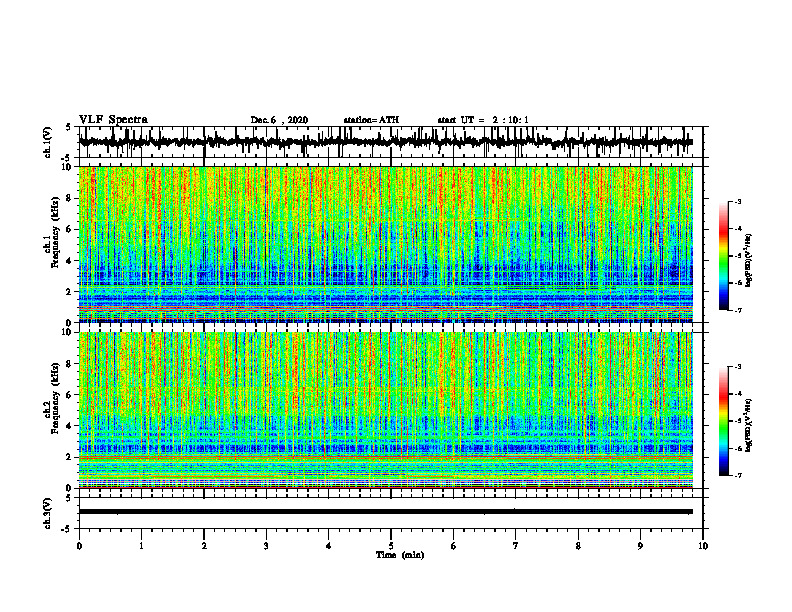
Task: Click time axis tick label "9"
Action: click(x=640, y=546)
